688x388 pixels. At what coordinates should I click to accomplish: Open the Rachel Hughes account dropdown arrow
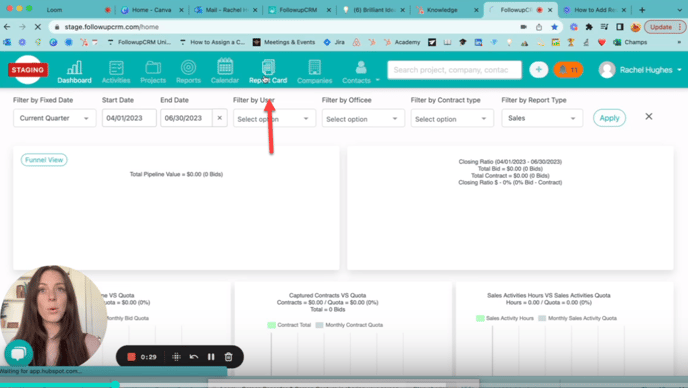(x=679, y=70)
